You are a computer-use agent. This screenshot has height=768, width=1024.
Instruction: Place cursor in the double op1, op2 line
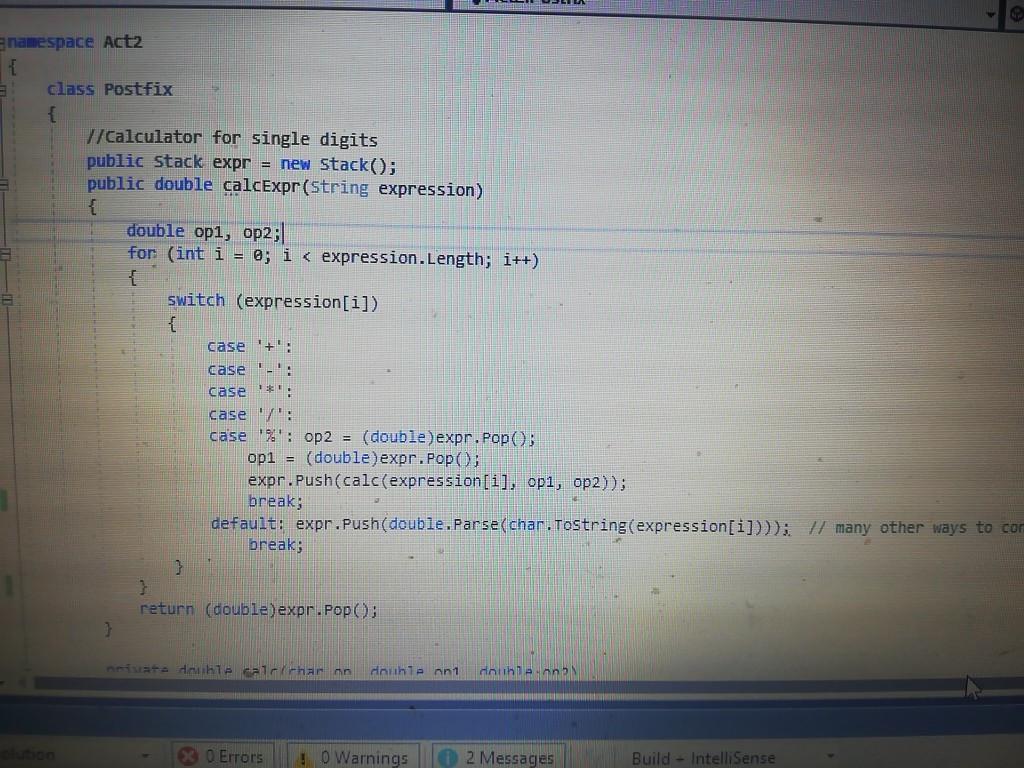(230, 231)
